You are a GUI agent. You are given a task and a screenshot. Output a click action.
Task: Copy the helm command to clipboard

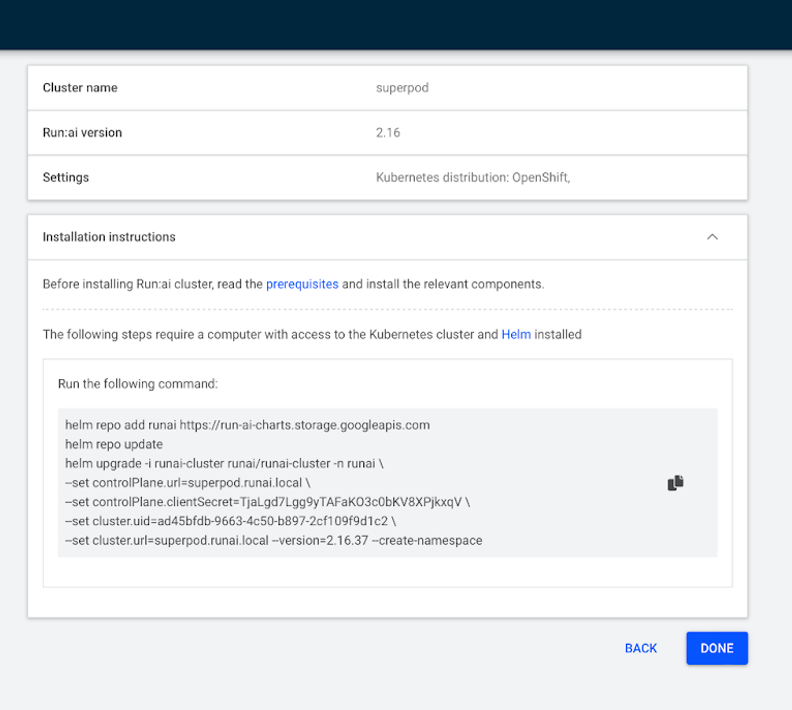click(x=675, y=483)
